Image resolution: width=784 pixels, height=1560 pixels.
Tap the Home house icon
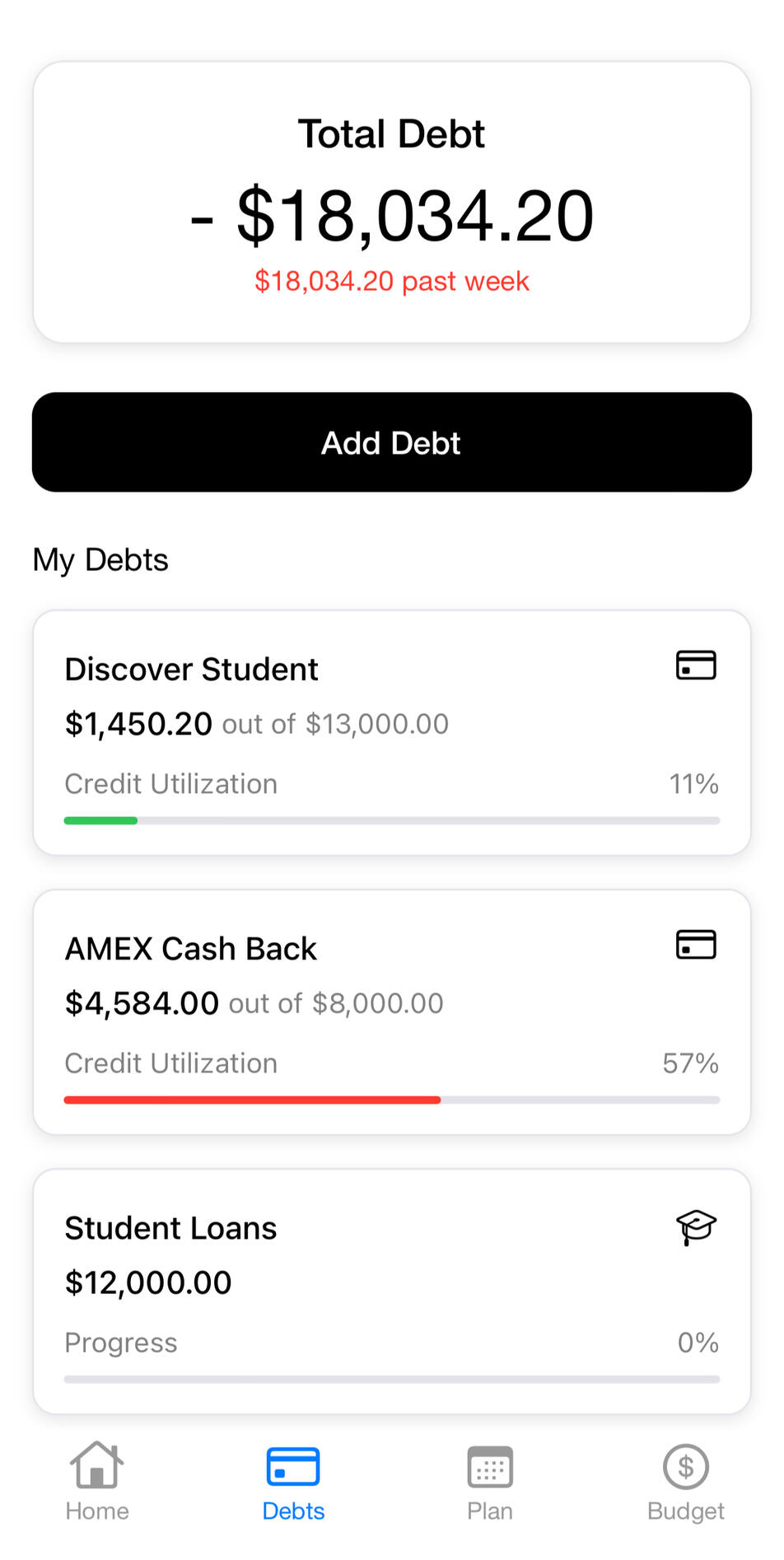coord(96,1465)
